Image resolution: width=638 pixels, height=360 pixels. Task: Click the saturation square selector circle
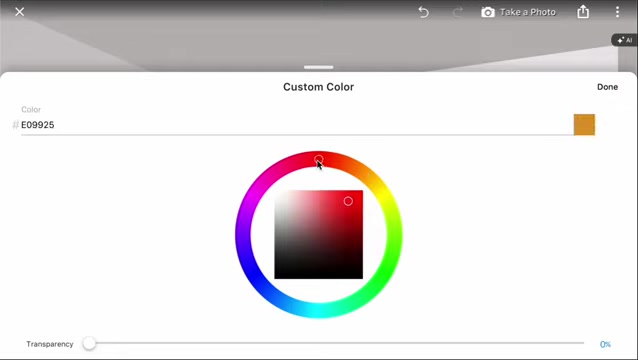pos(348,201)
